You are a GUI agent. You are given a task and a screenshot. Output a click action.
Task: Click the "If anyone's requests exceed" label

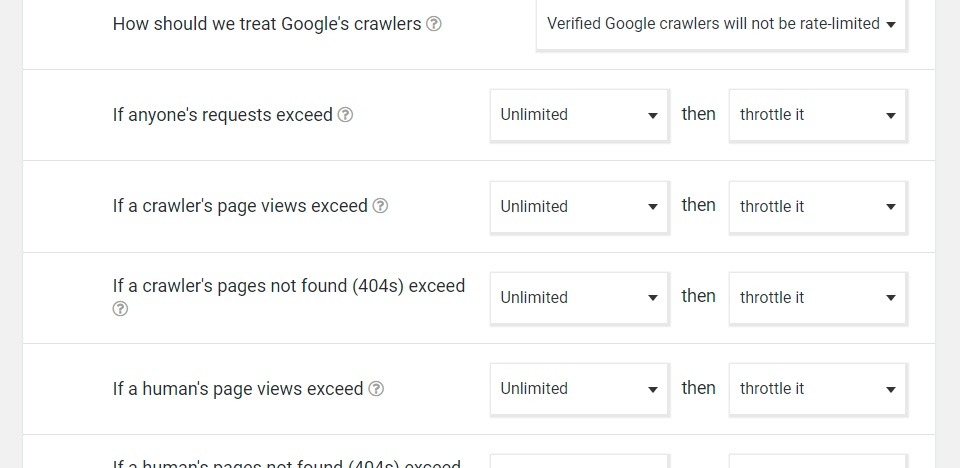(x=222, y=115)
